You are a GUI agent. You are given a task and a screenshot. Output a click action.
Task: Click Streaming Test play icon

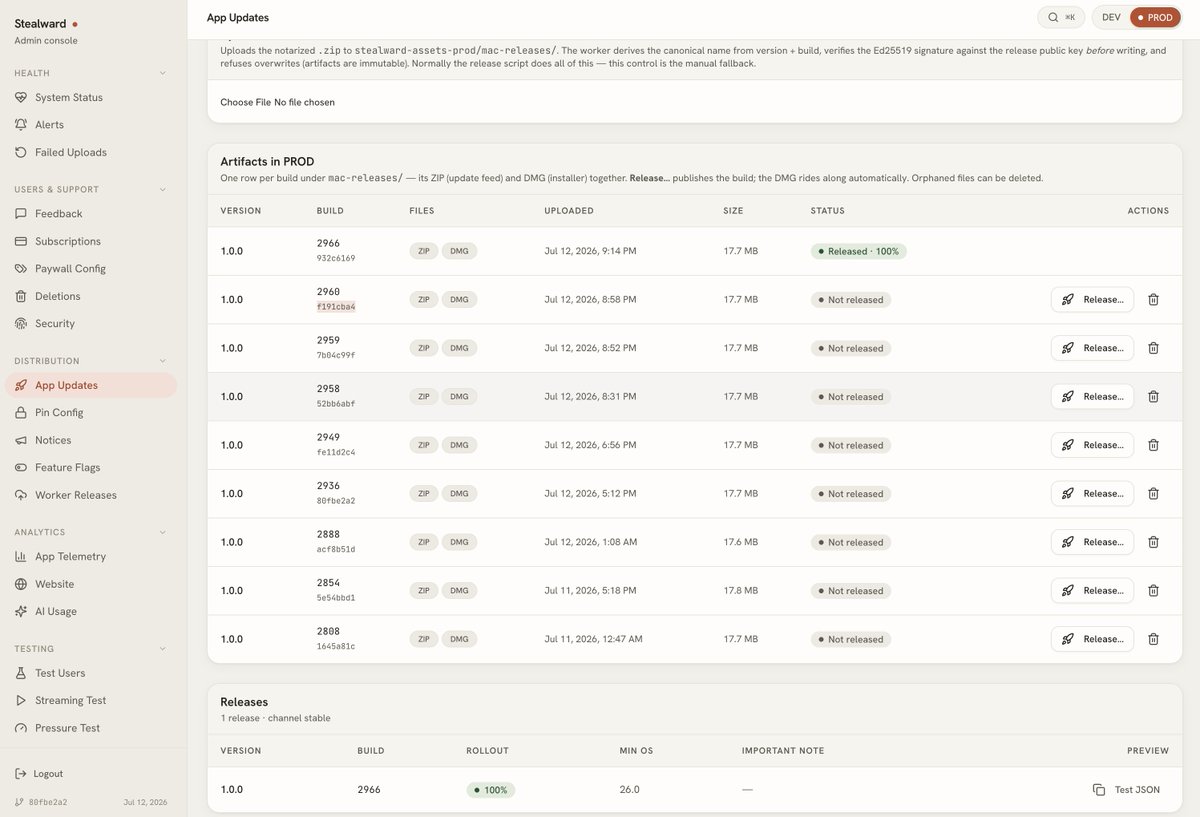pyautogui.click(x=21, y=701)
